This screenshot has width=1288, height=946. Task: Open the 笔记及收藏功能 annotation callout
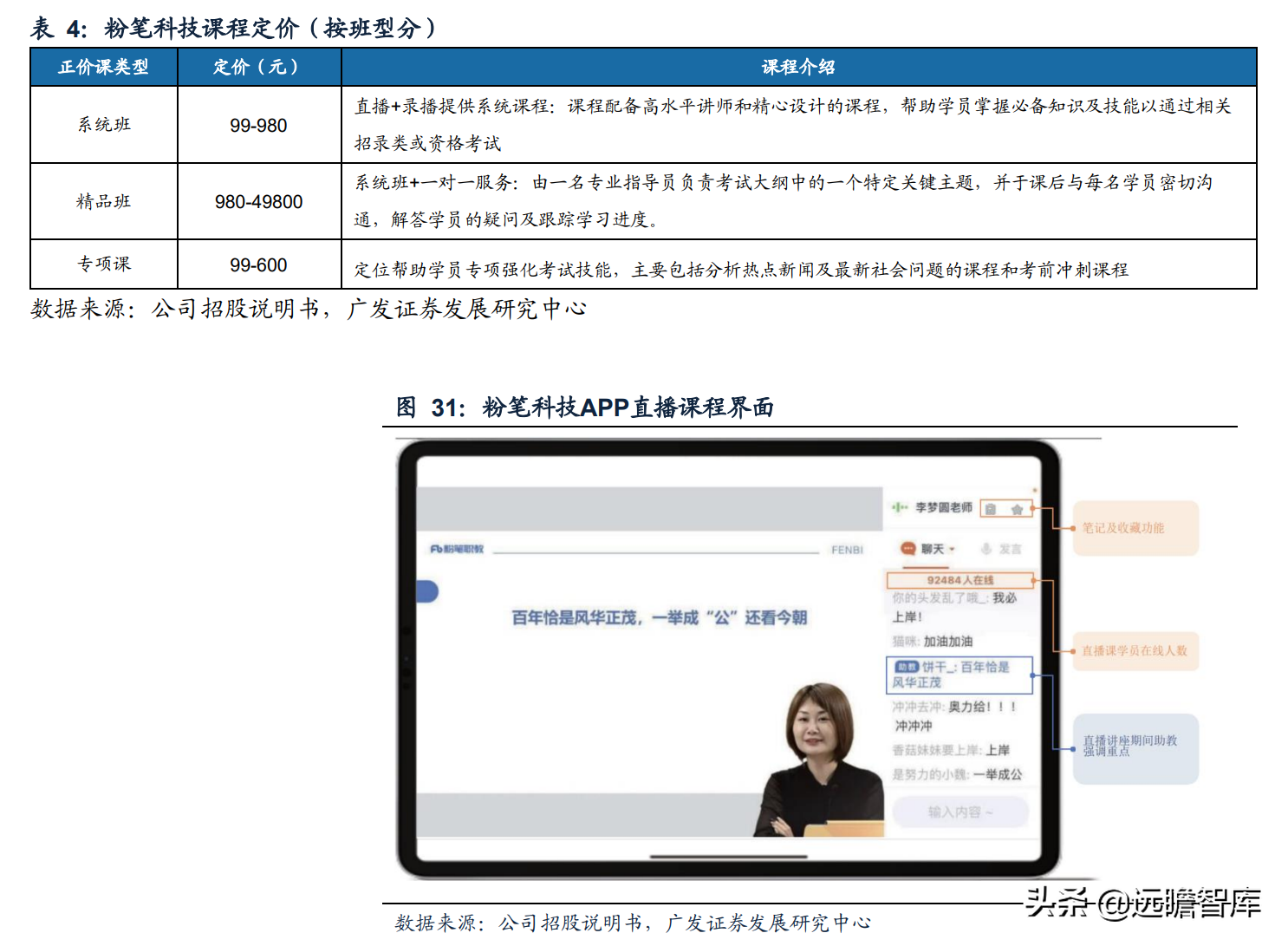tap(1135, 527)
